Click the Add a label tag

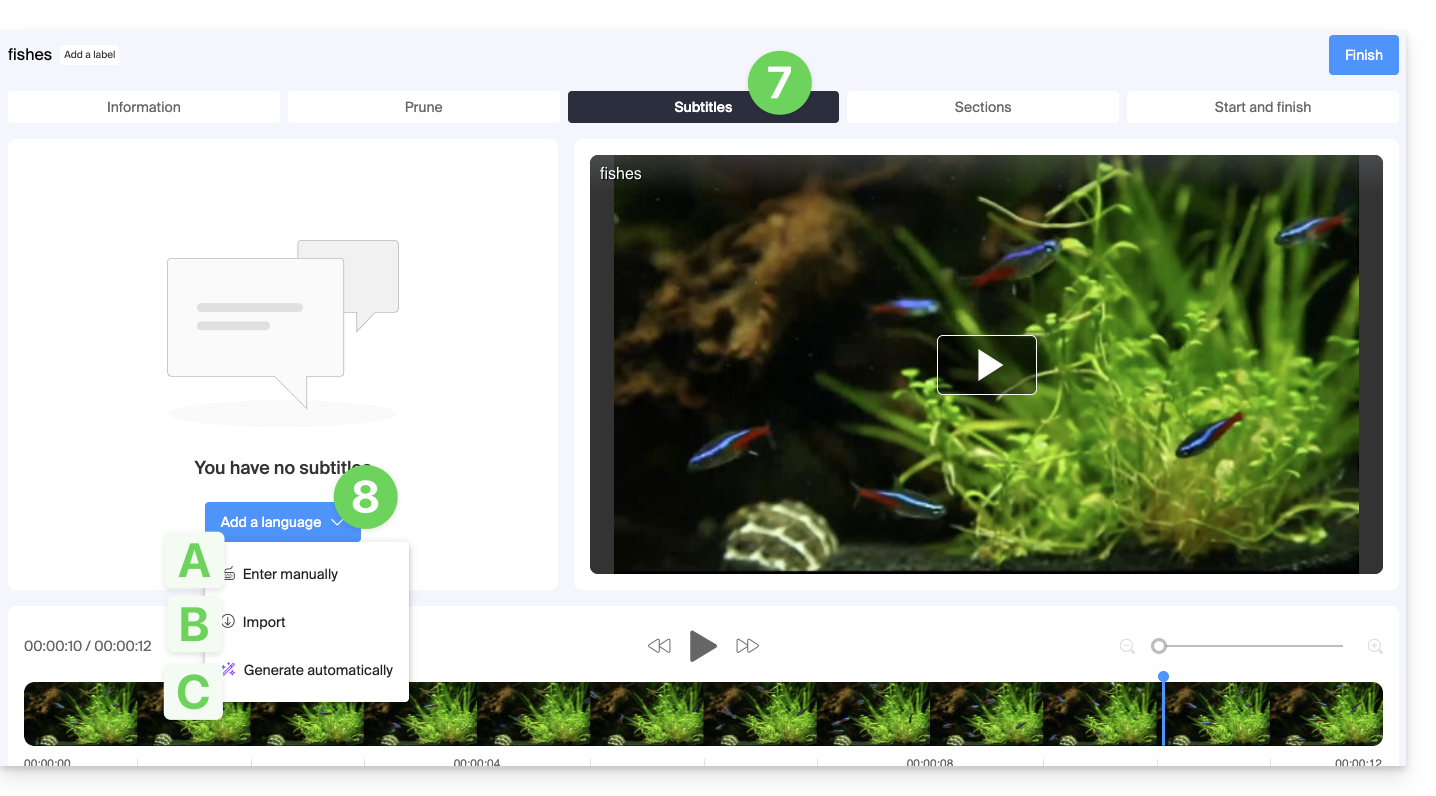click(90, 55)
